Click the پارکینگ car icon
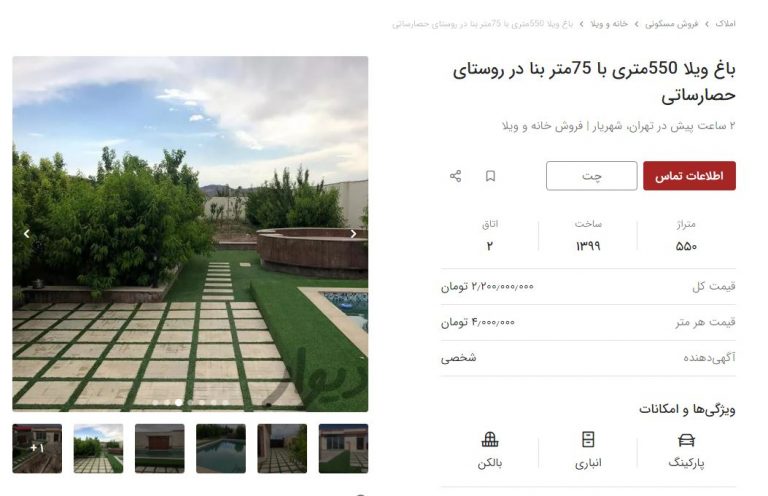 (x=686, y=440)
